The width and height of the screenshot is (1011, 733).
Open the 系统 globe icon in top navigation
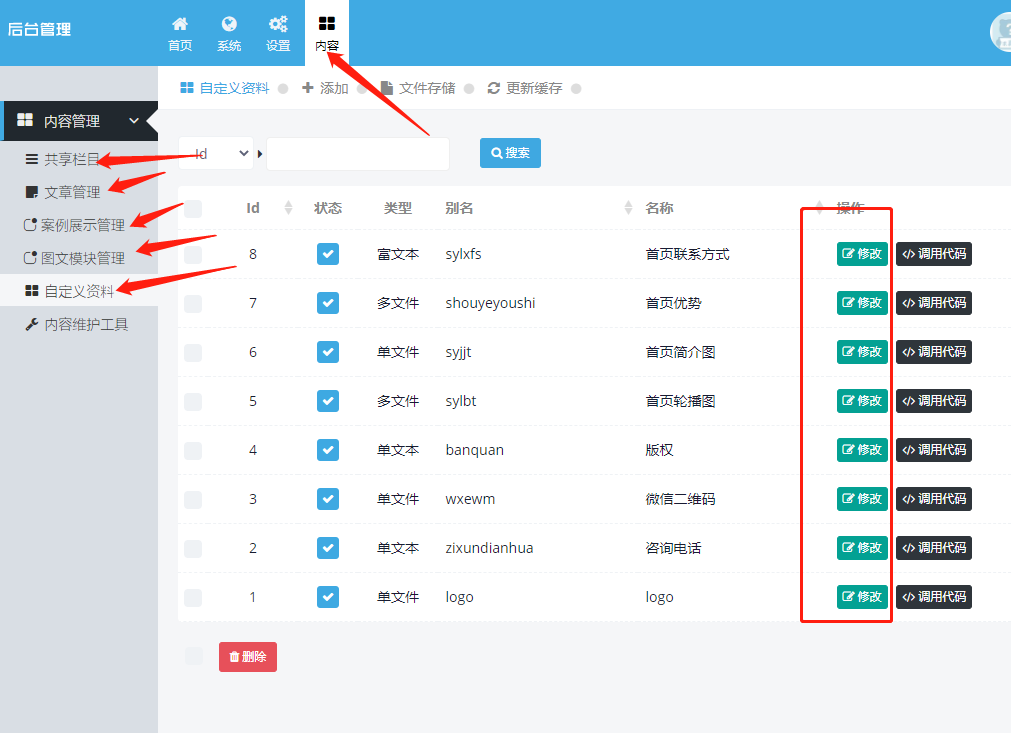229,34
